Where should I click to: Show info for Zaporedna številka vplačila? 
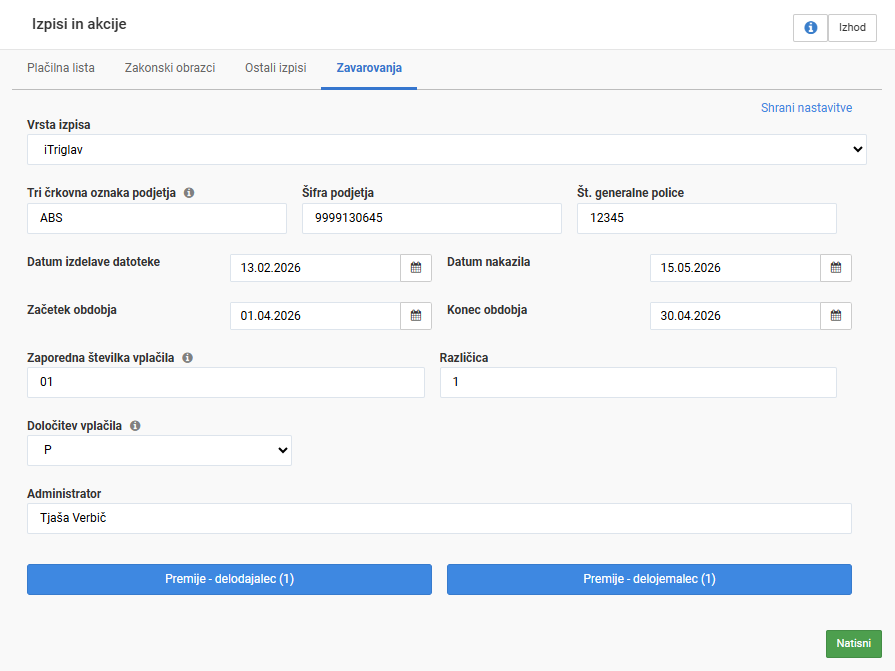click(187, 358)
